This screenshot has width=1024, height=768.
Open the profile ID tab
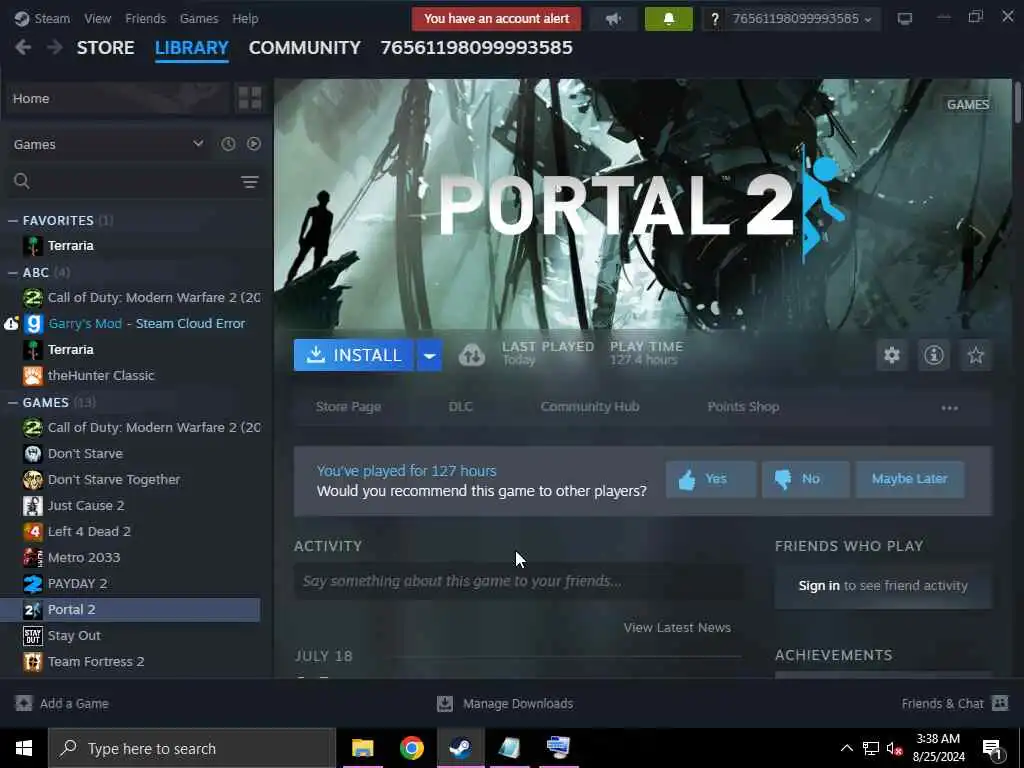(x=476, y=48)
